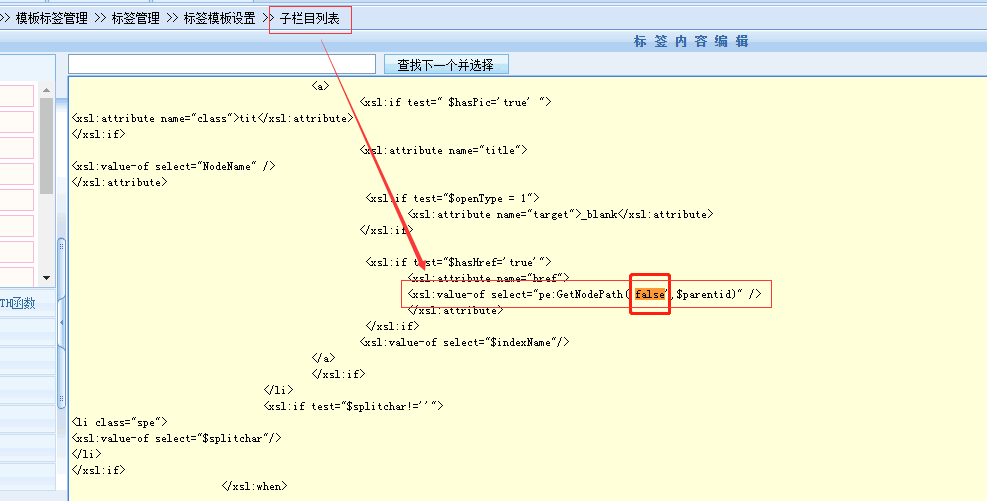
Task: Click the highlighted 'false' text in code
Action: 650,294
